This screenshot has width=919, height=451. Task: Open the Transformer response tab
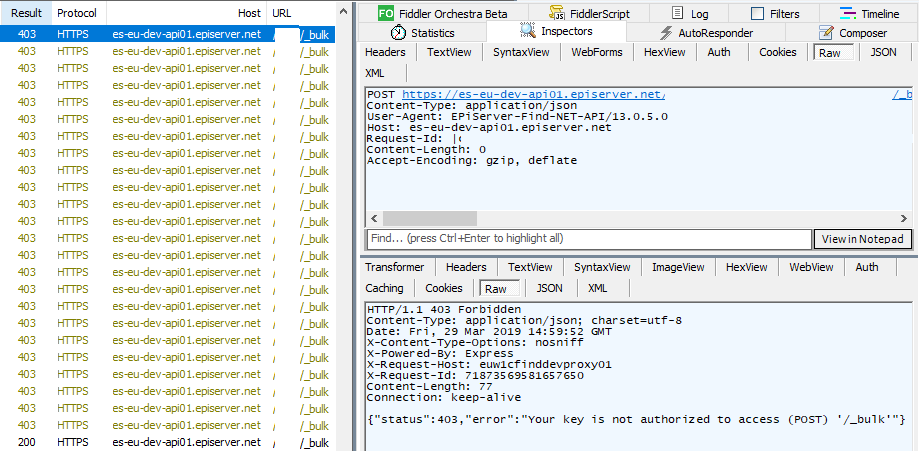(x=394, y=267)
